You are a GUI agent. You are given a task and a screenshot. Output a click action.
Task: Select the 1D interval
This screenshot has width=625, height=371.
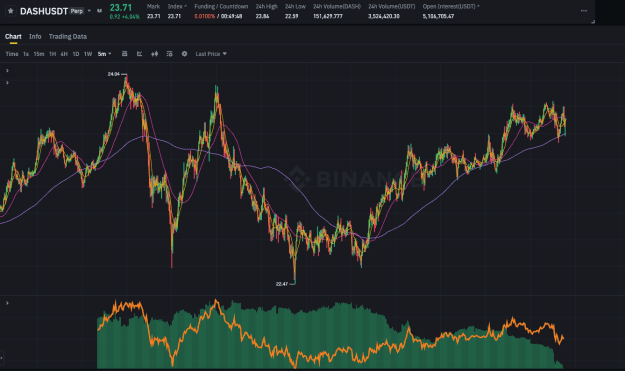[x=76, y=54]
